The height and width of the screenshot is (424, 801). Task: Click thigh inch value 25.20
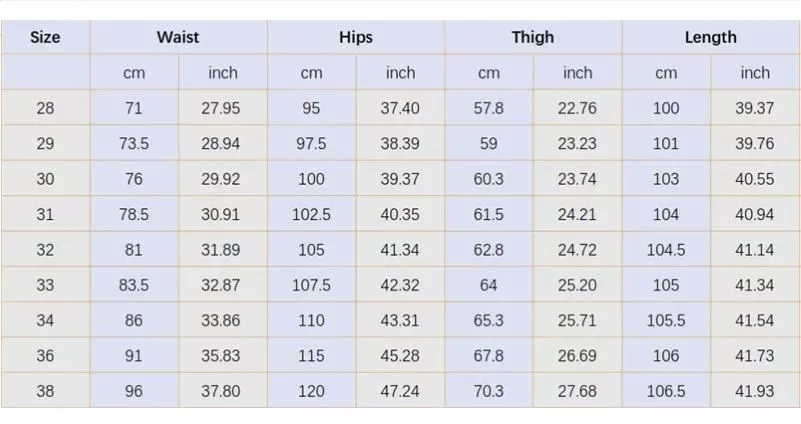577,285
